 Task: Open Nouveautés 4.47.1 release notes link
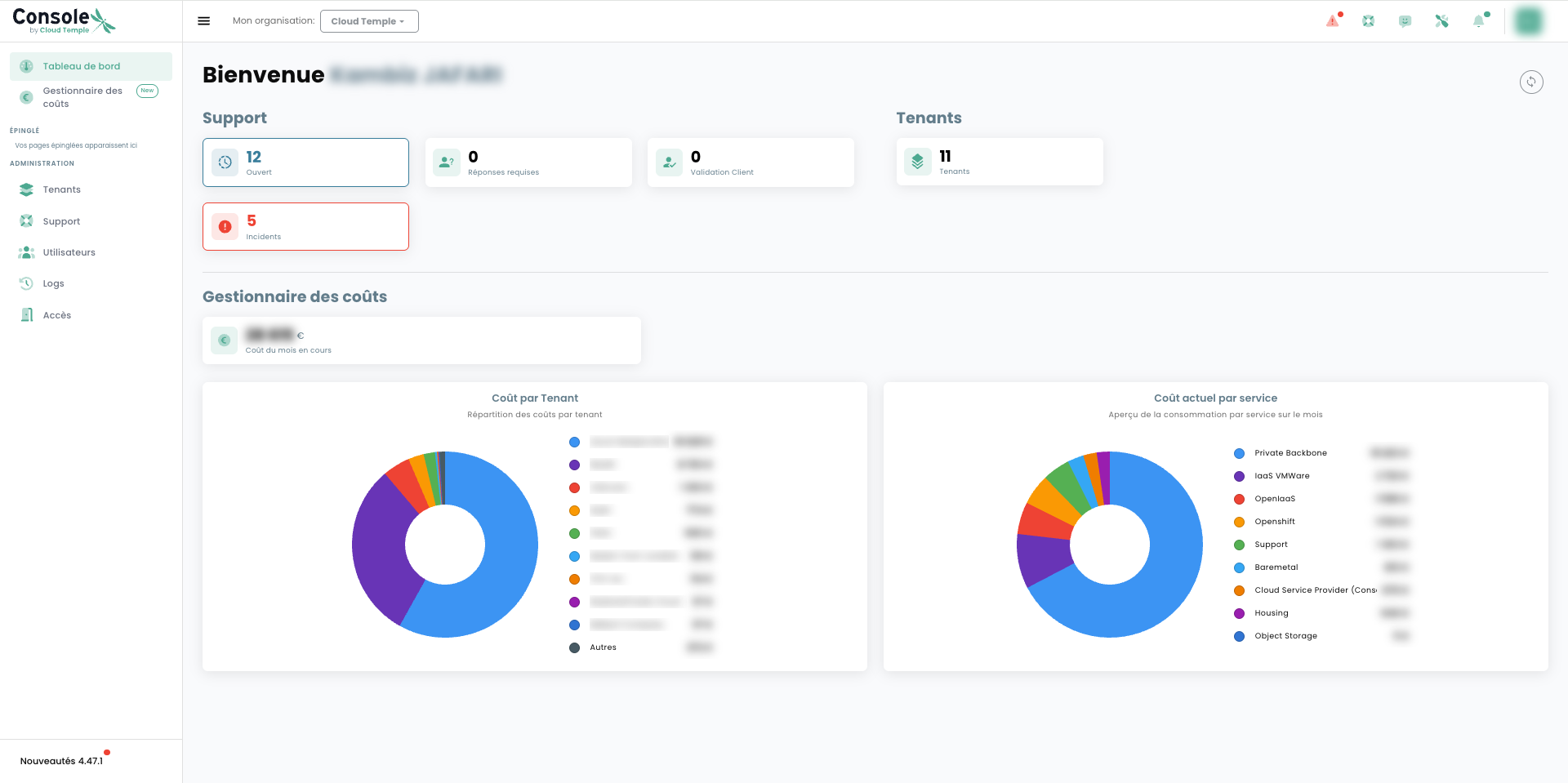click(x=61, y=761)
